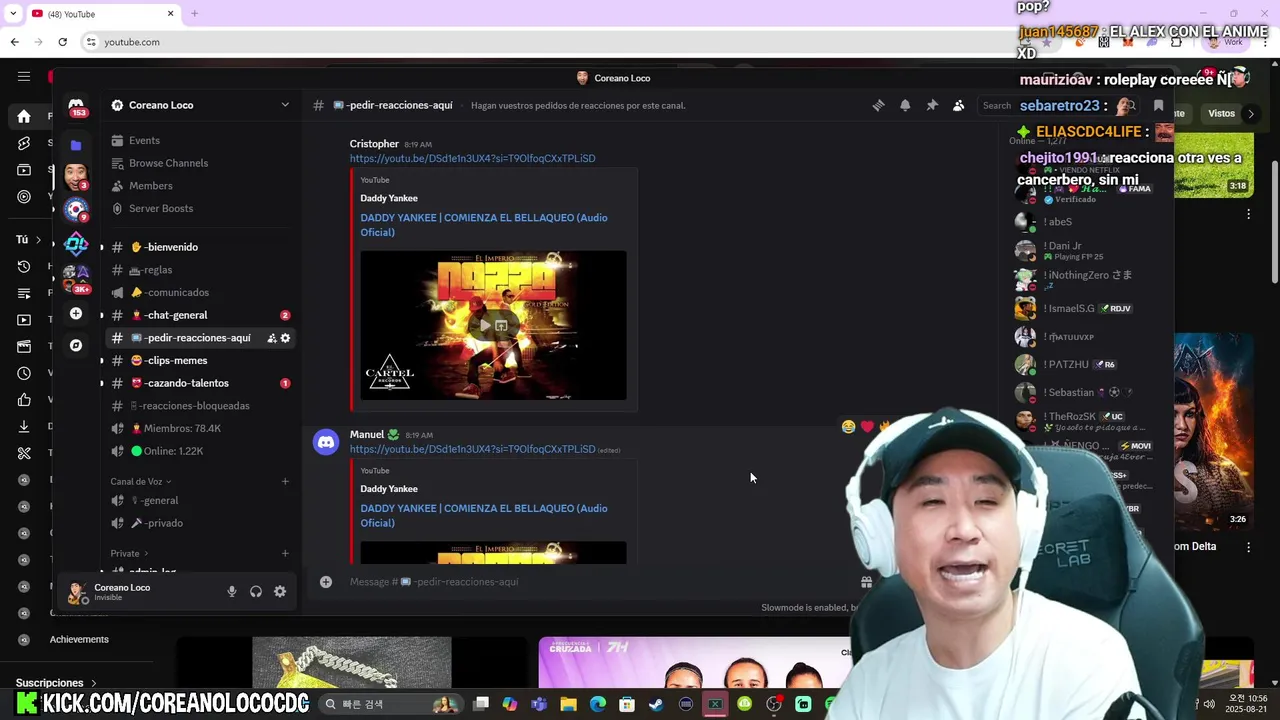Toggle the member list icon
Image resolution: width=1280 pixels, height=720 pixels.
pyautogui.click(x=958, y=105)
